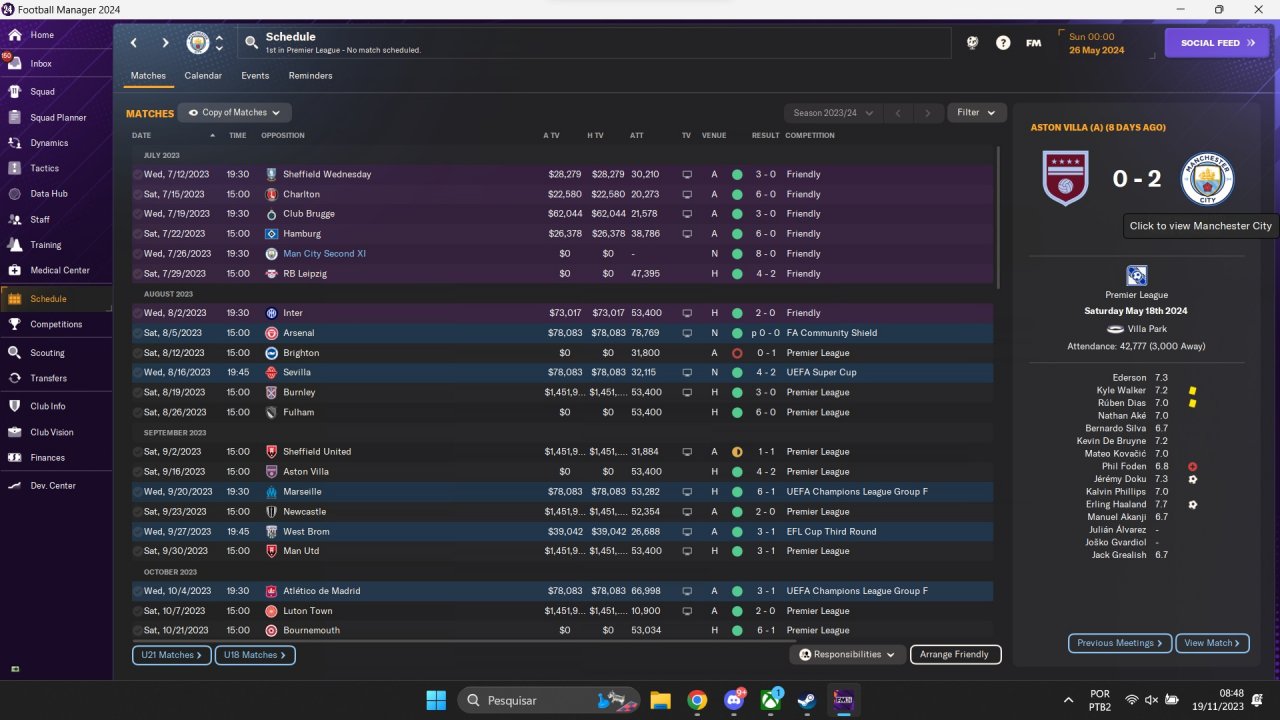Click the Squad icon in the sidebar

click(14, 91)
